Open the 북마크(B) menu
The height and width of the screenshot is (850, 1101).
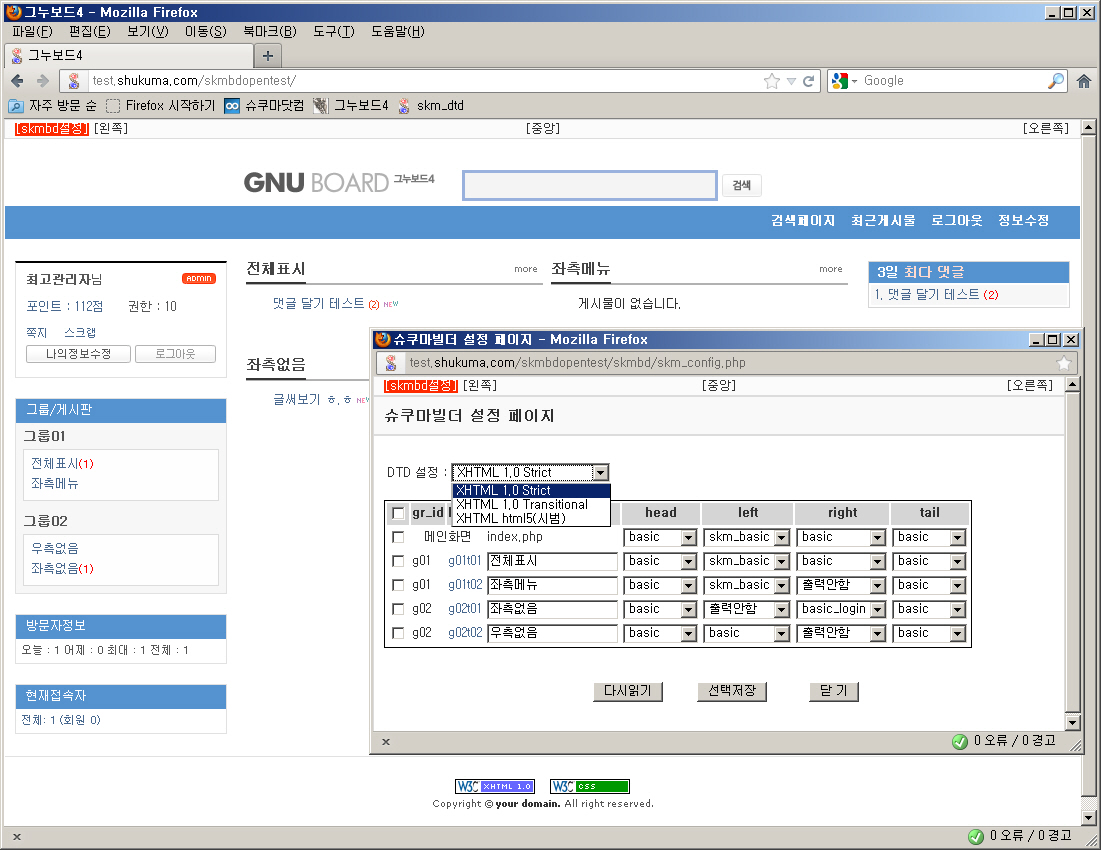coord(269,31)
